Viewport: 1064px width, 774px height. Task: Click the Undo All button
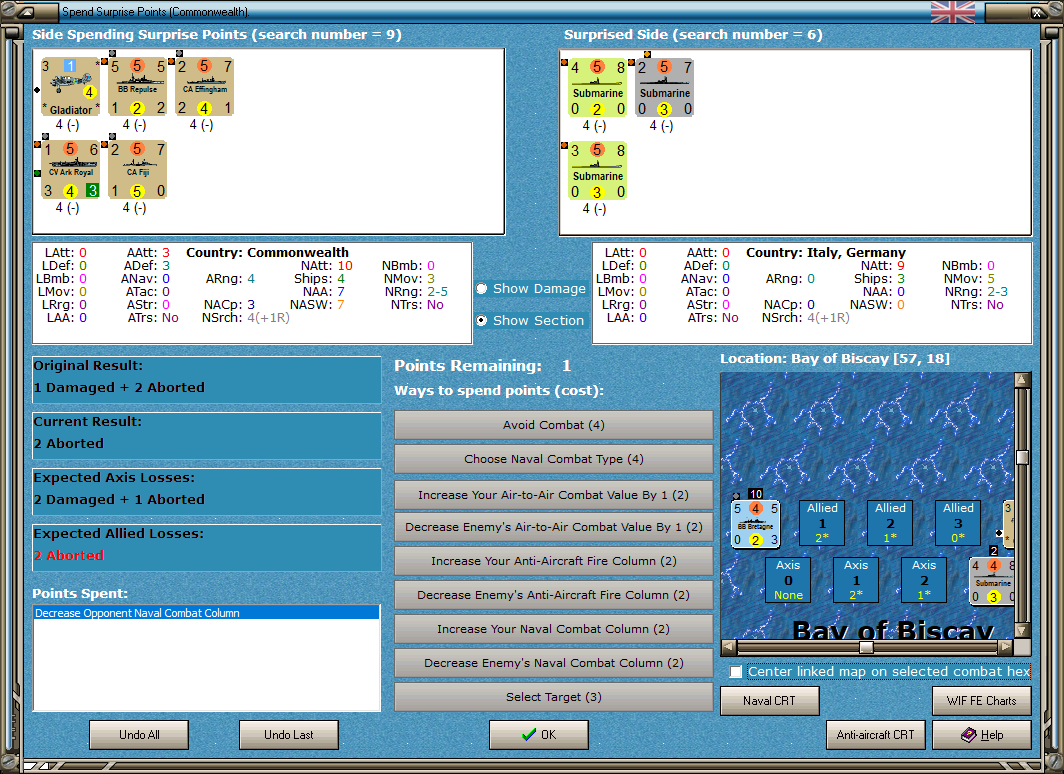tap(139, 735)
